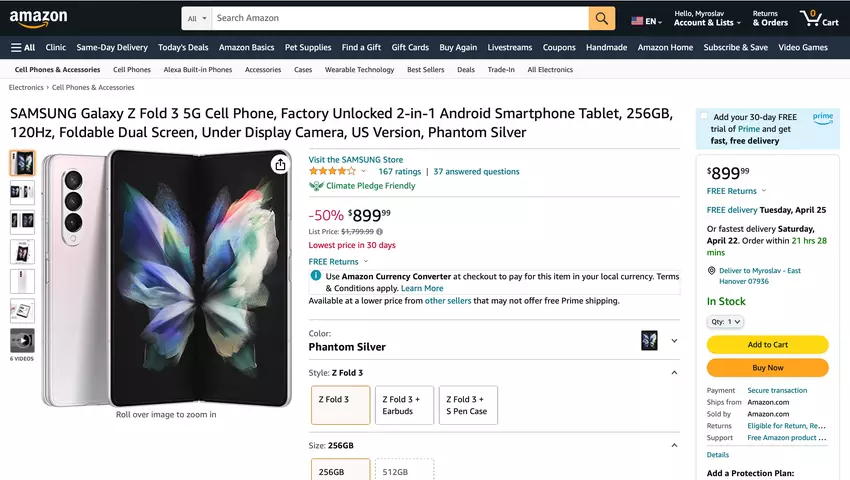Go to Best Sellers subcategory tab
This screenshot has height=480, width=850.
[x=425, y=70]
